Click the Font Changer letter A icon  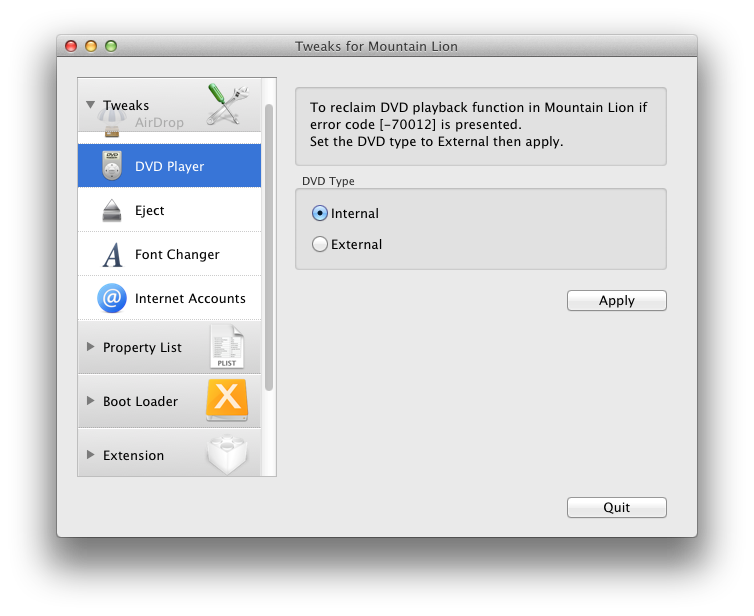[x=113, y=254]
